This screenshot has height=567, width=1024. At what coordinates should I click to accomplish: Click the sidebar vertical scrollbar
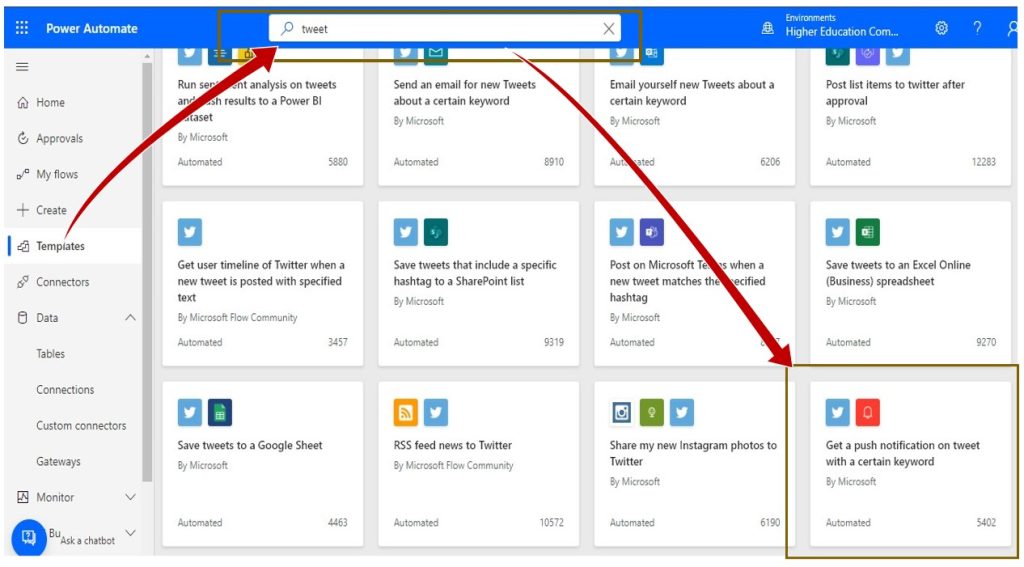pyautogui.click(x=147, y=271)
